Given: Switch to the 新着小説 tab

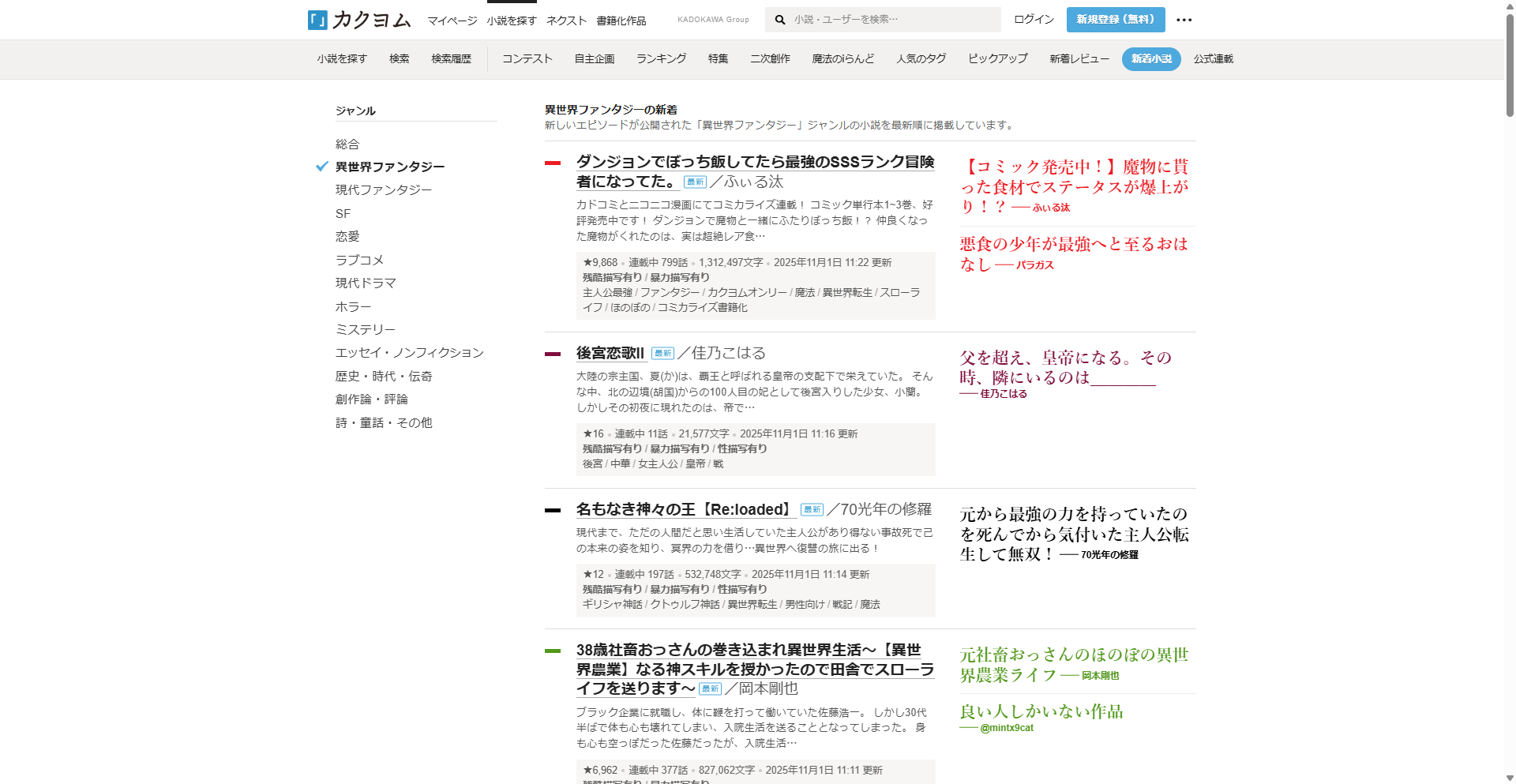Looking at the screenshot, I should (1150, 59).
